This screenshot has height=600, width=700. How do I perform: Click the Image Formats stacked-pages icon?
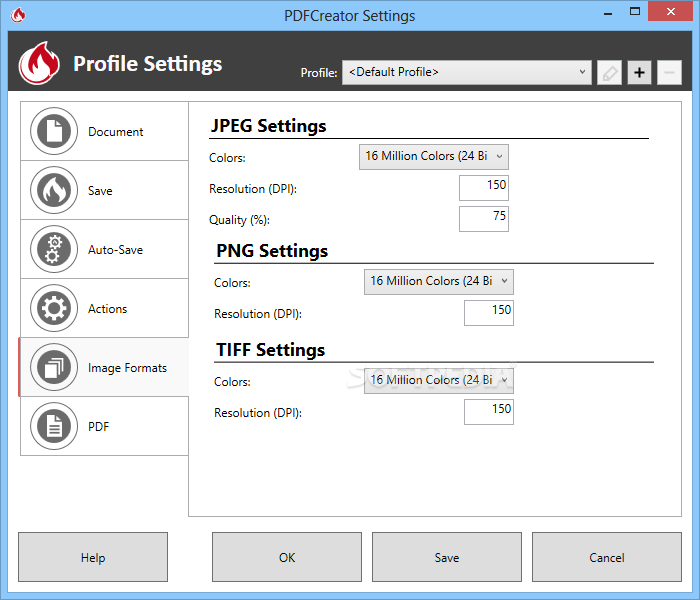click(x=54, y=367)
